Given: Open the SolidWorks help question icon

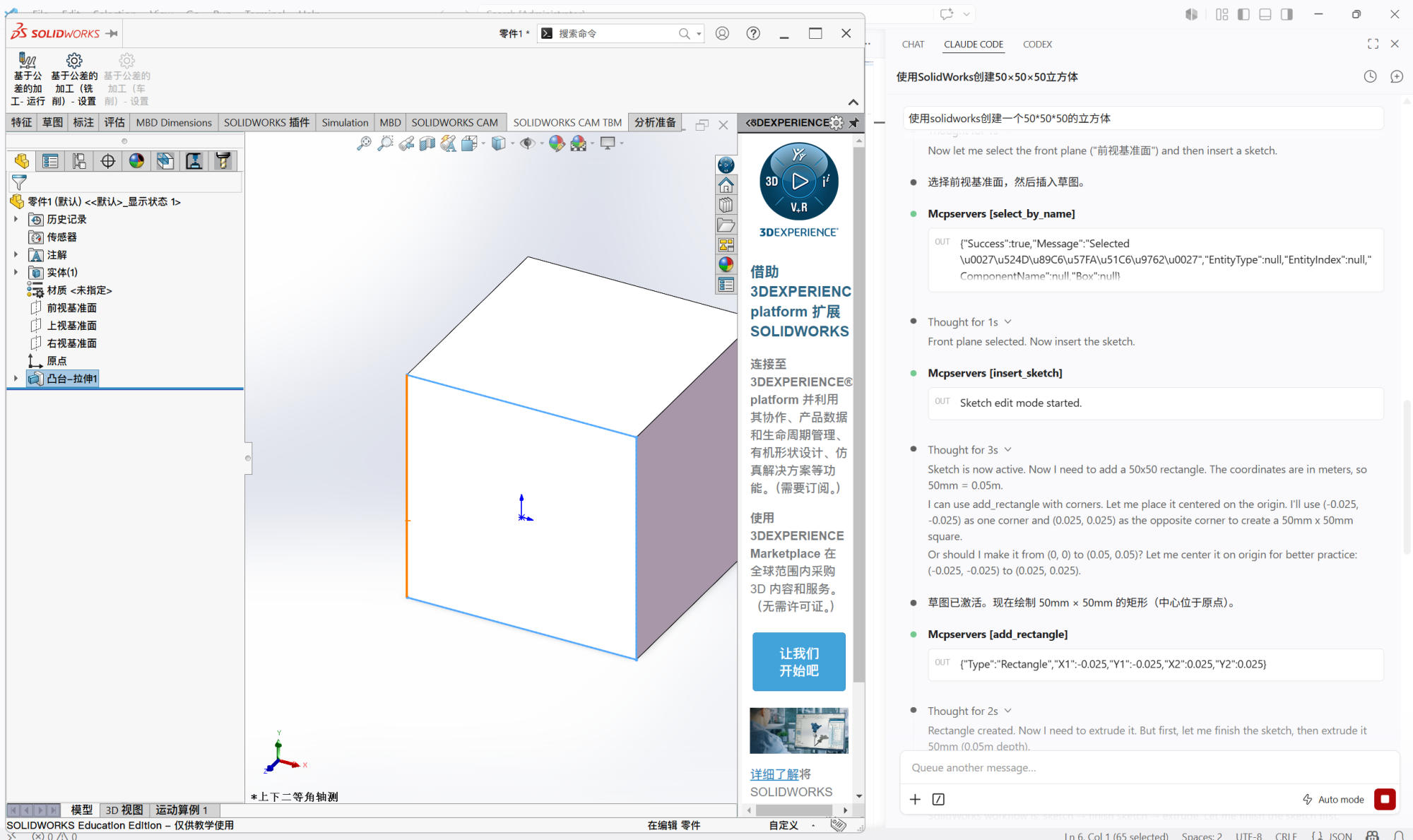Looking at the screenshot, I should (754, 33).
